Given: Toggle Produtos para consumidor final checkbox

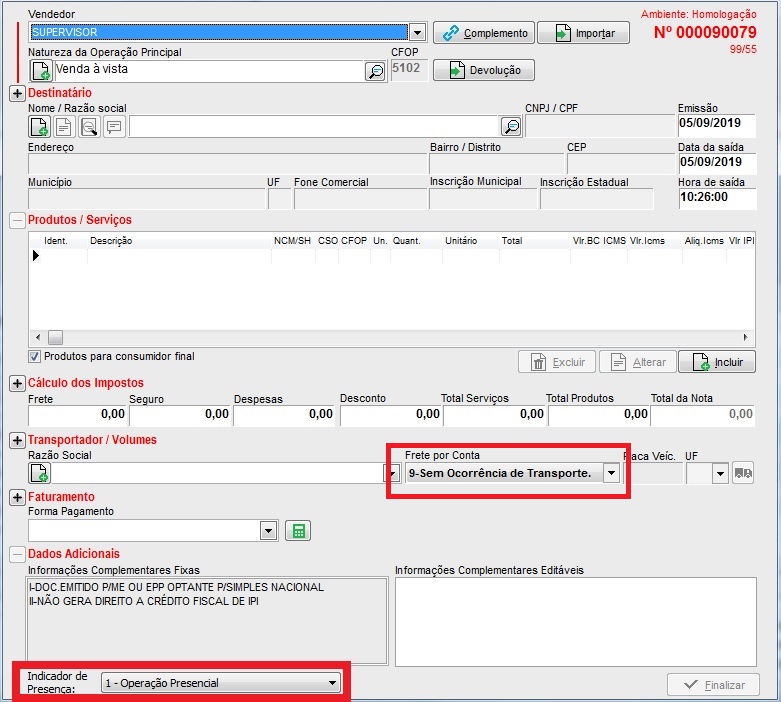Looking at the screenshot, I should click(x=34, y=357).
